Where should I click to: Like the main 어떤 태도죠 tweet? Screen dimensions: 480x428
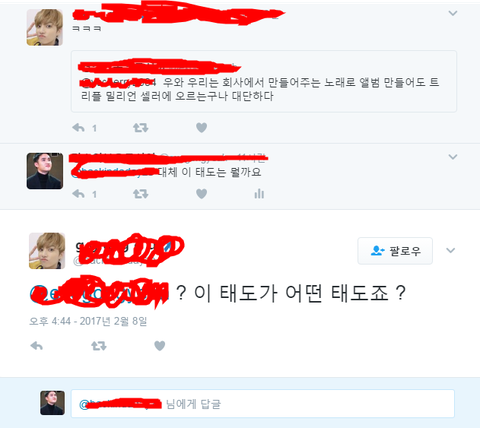tap(160, 346)
